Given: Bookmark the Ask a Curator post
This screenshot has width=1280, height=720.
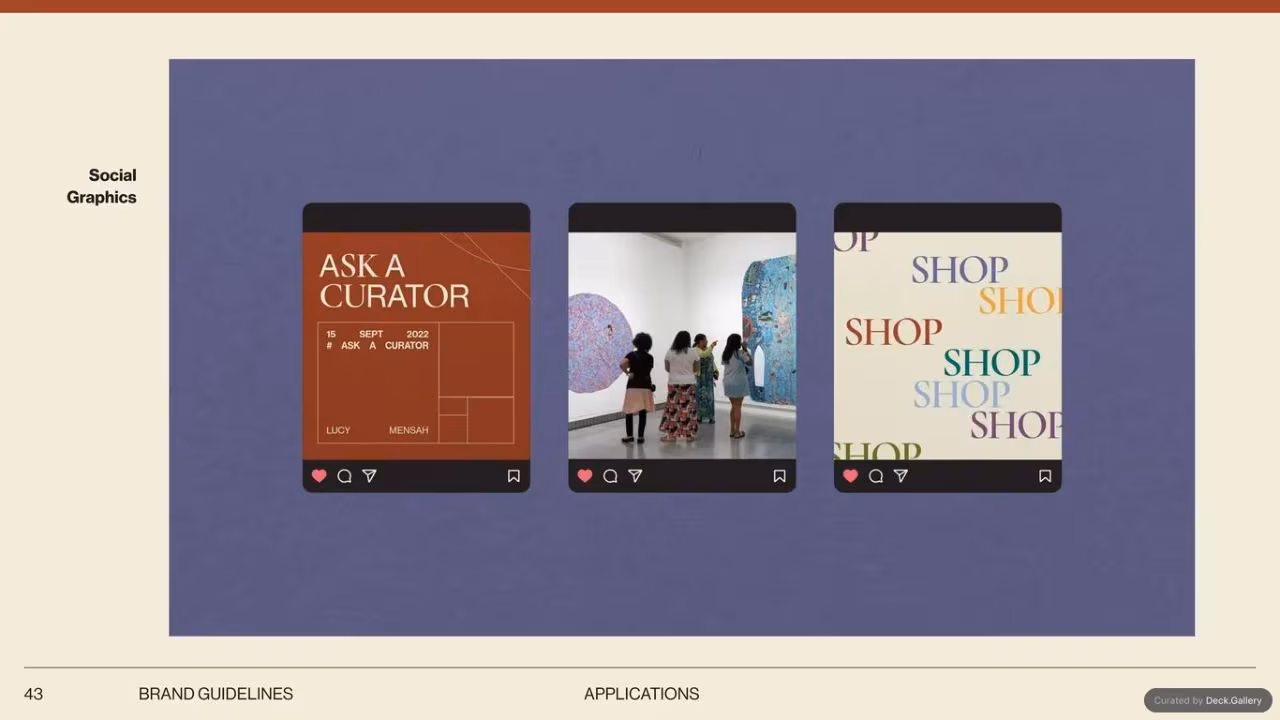Looking at the screenshot, I should point(513,476).
